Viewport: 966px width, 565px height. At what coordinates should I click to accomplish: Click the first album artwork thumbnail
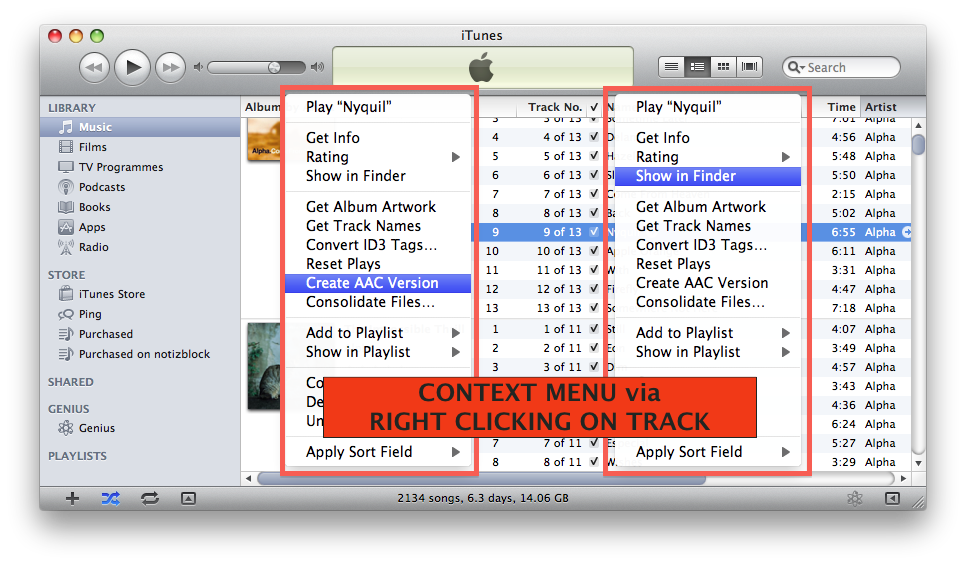click(263, 140)
